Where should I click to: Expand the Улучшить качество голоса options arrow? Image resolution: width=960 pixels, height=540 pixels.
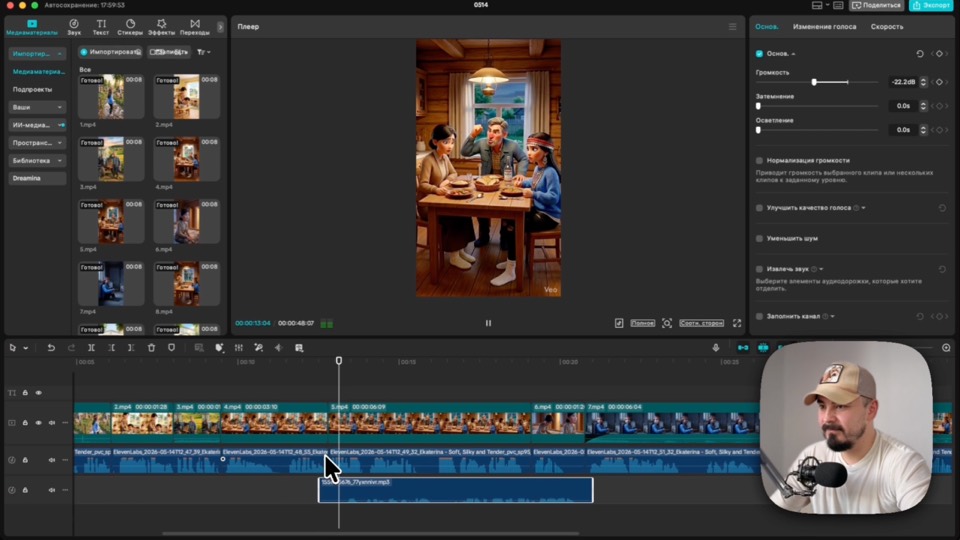[x=863, y=208]
